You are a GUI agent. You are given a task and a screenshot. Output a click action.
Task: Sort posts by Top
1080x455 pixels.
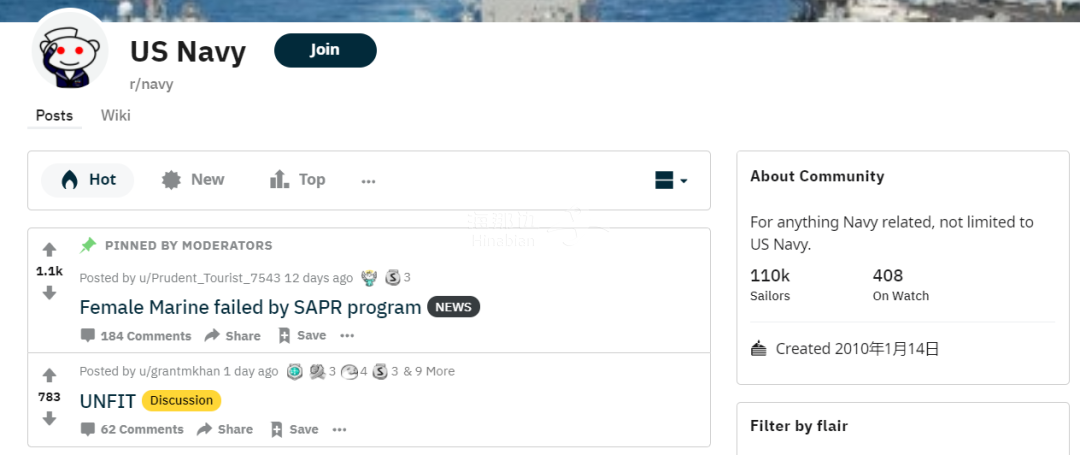click(x=297, y=180)
